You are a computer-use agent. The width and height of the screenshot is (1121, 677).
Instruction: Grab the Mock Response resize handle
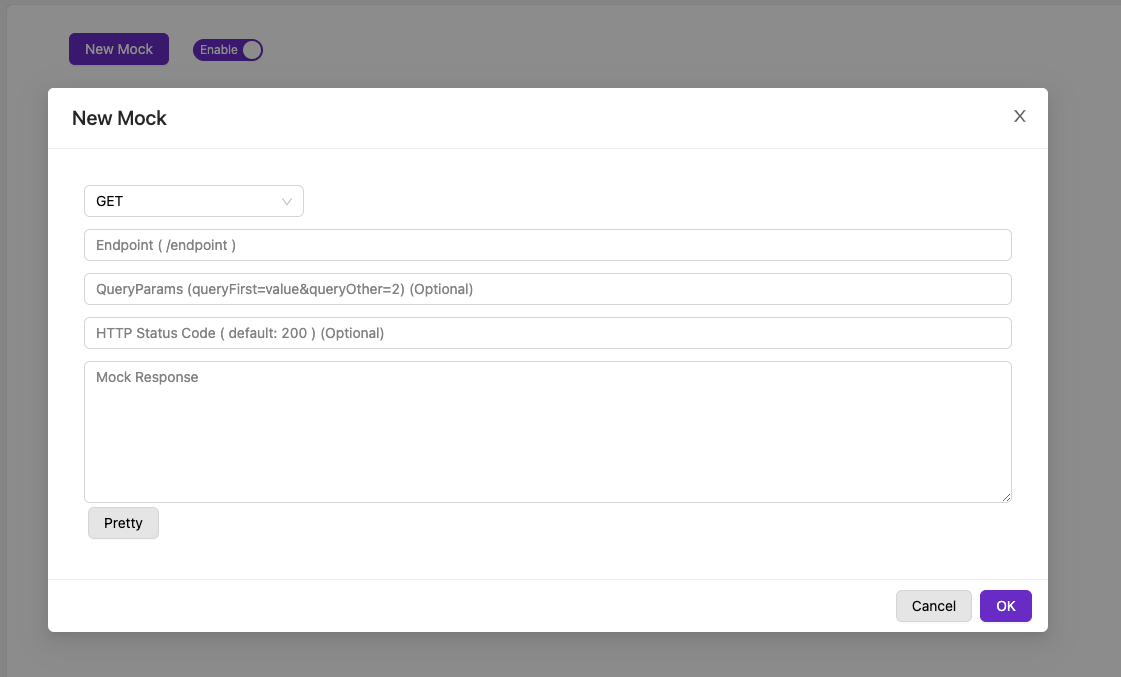[x=1006, y=497]
